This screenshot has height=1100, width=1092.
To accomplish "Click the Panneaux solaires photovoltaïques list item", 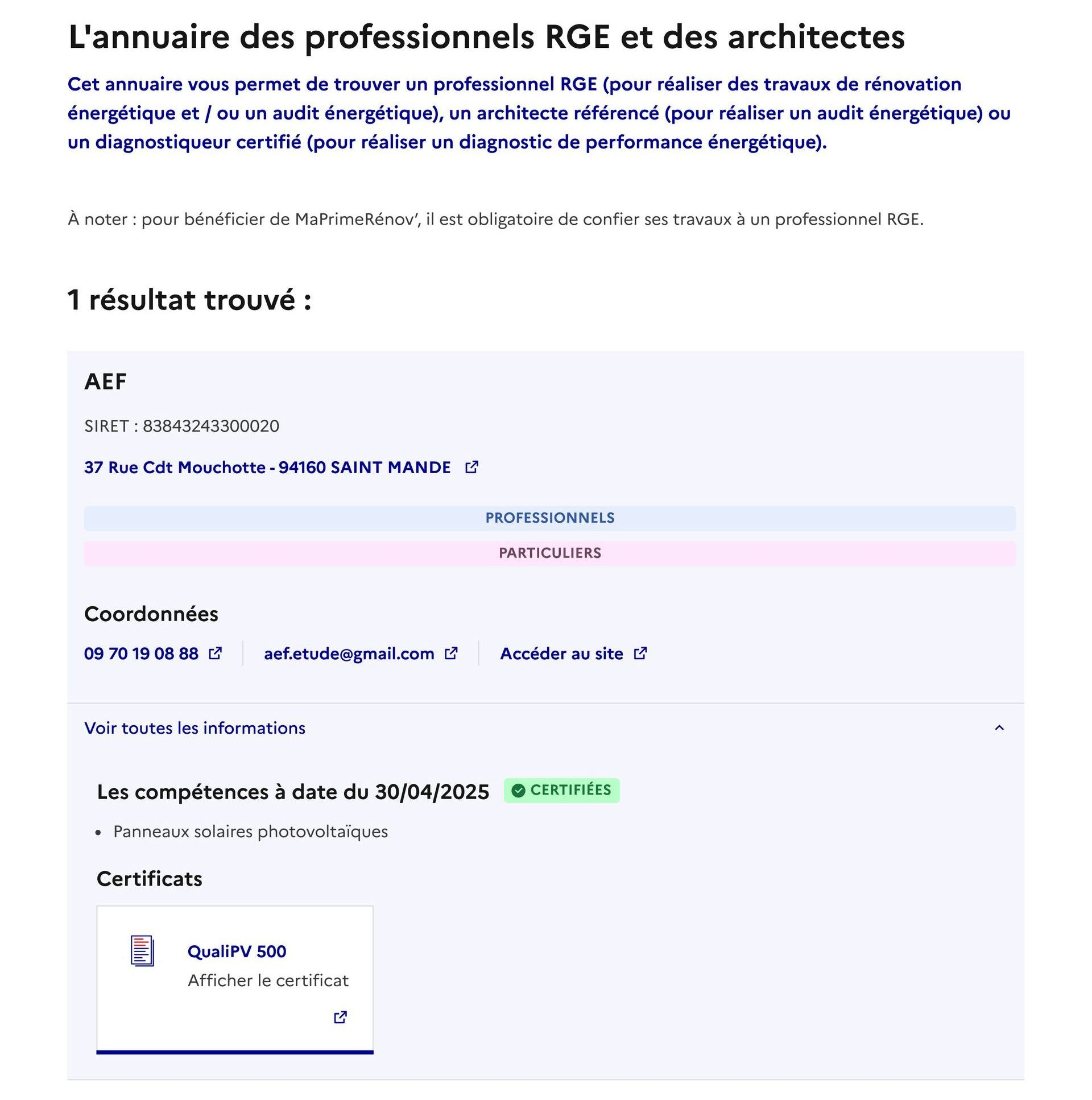I will pos(250,832).
